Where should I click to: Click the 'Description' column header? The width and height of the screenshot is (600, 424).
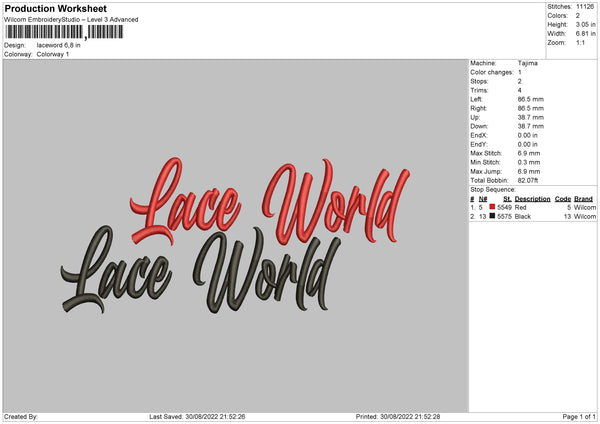tap(532, 199)
